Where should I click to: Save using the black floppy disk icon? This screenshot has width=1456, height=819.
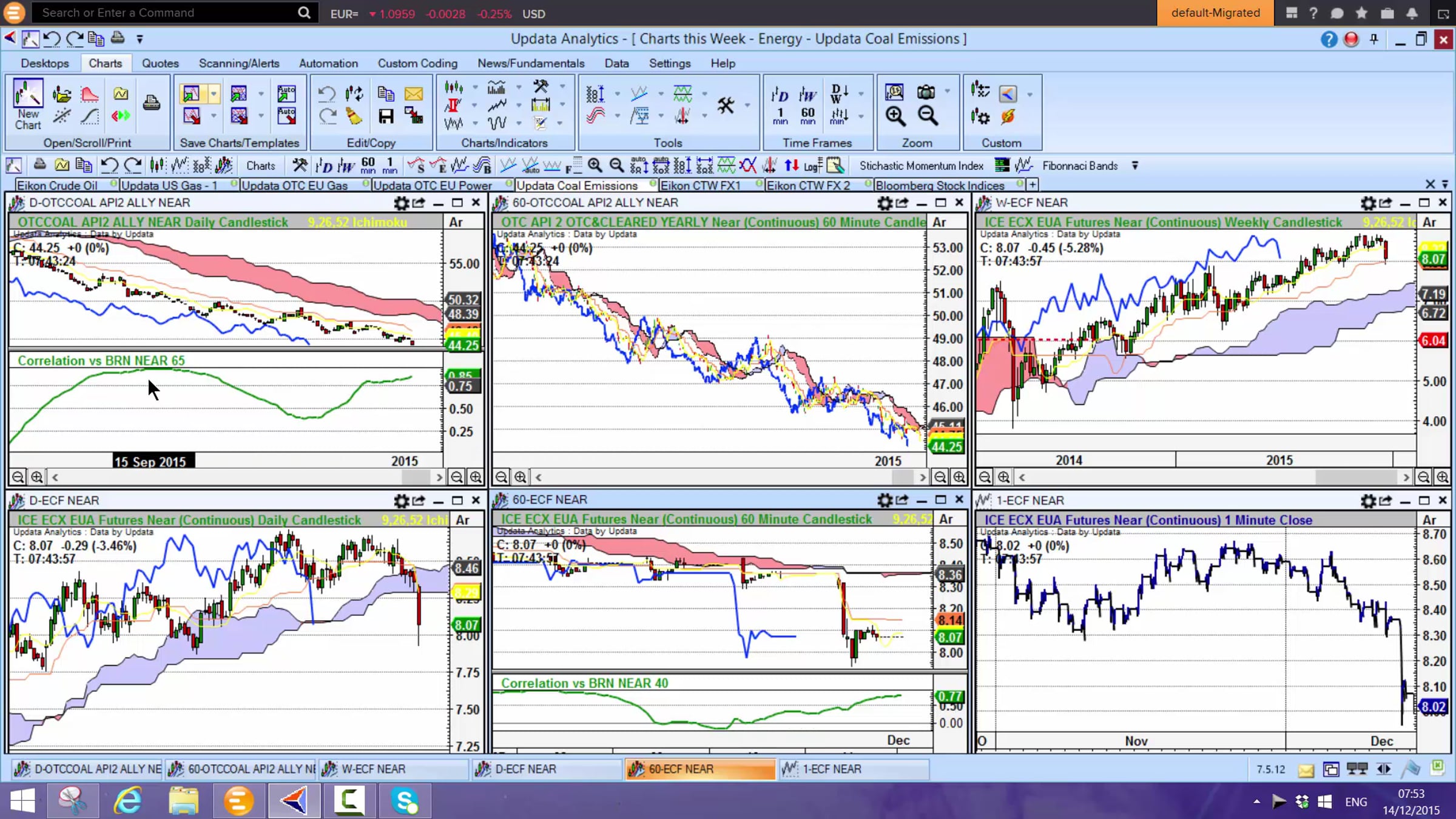point(386,116)
